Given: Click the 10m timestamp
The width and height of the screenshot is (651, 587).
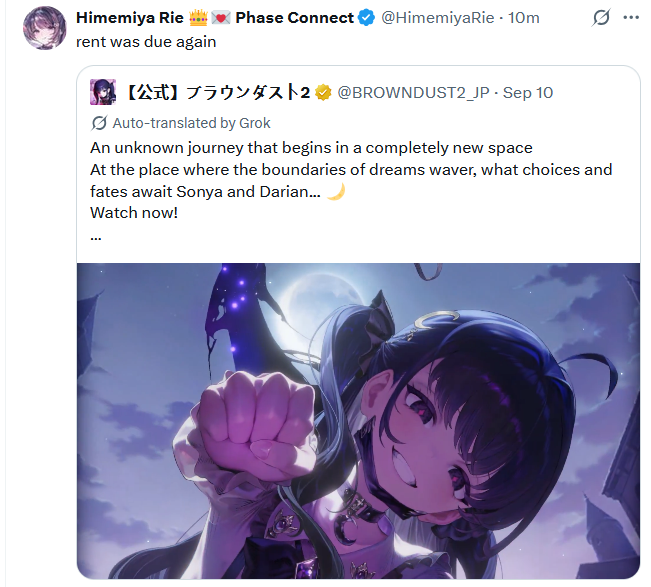Looking at the screenshot, I should pyautogui.click(x=524, y=18).
